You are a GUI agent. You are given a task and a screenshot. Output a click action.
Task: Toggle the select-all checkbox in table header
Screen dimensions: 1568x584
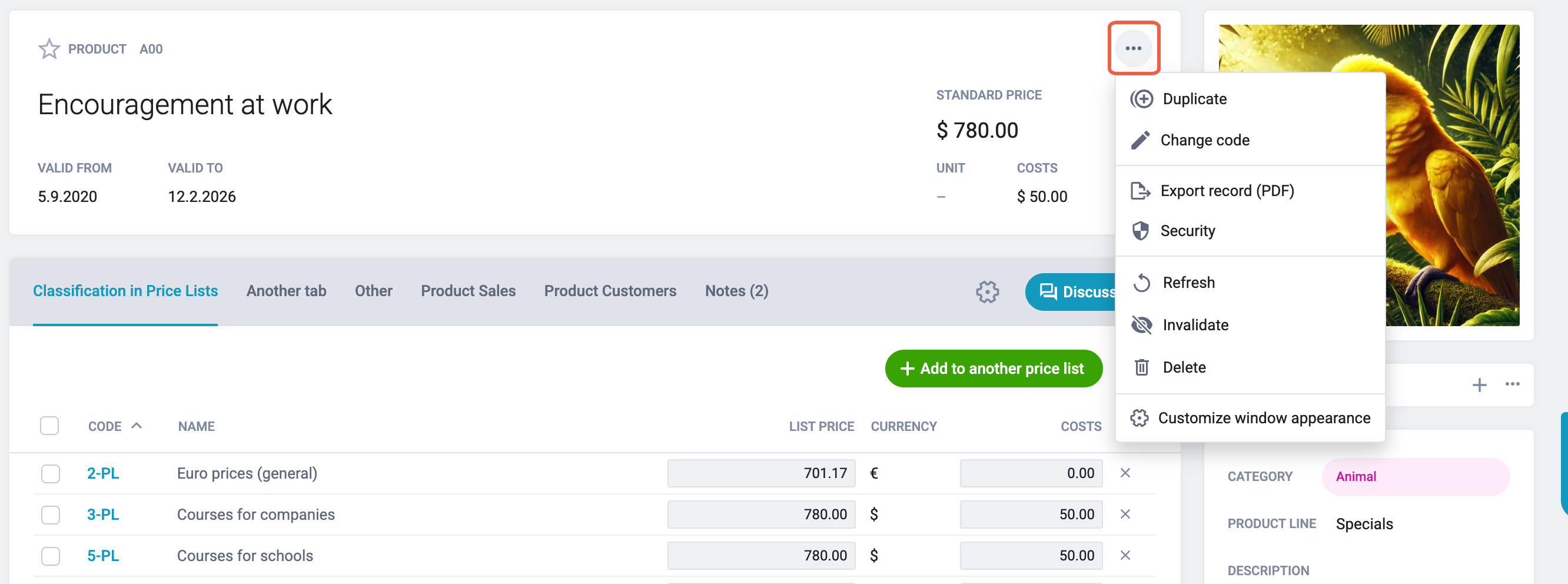[x=49, y=426]
